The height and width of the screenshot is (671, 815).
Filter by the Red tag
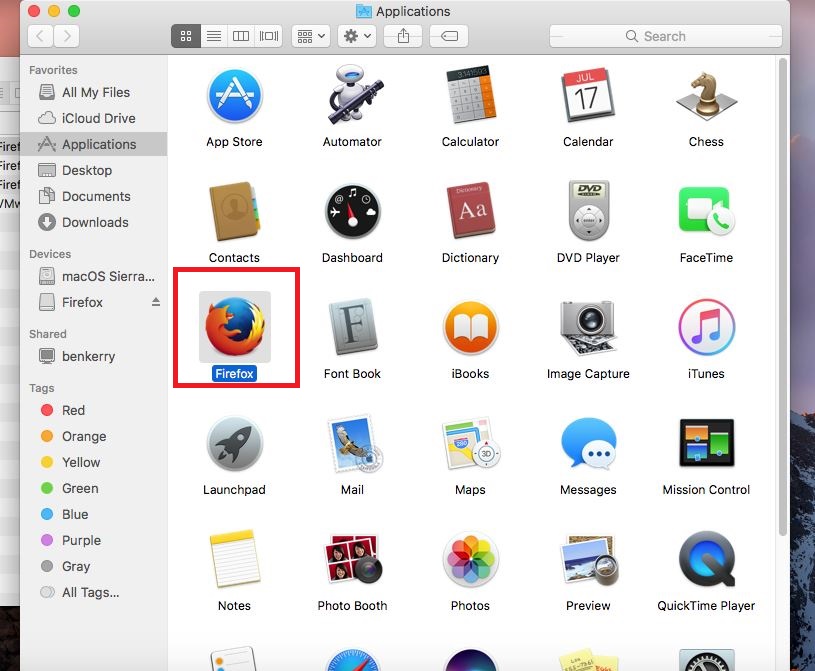94,411
